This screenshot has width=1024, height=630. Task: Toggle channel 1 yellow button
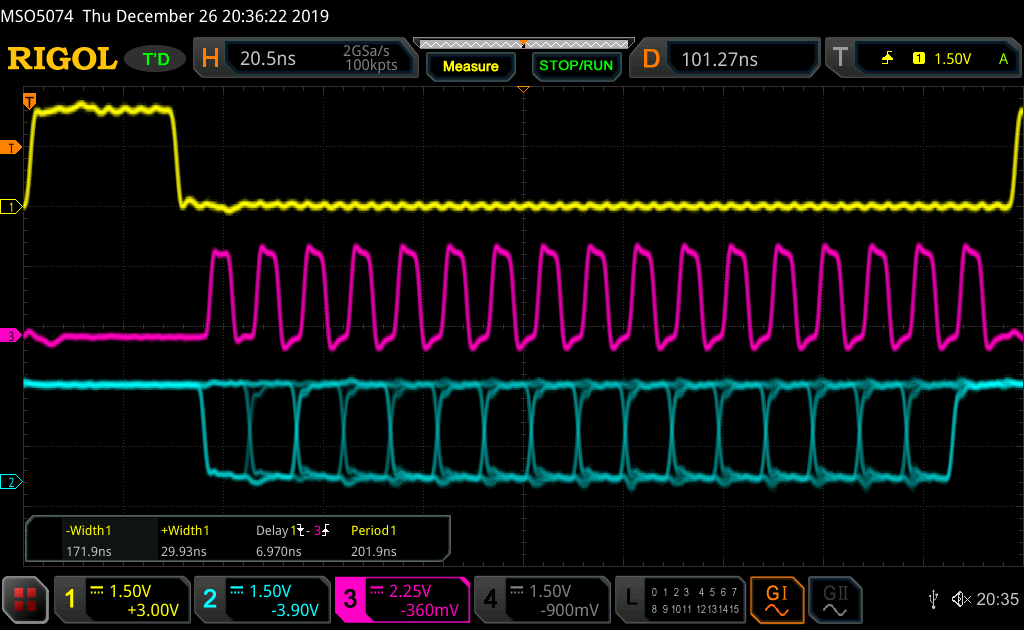pyautogui.click(x=121, y=599)
